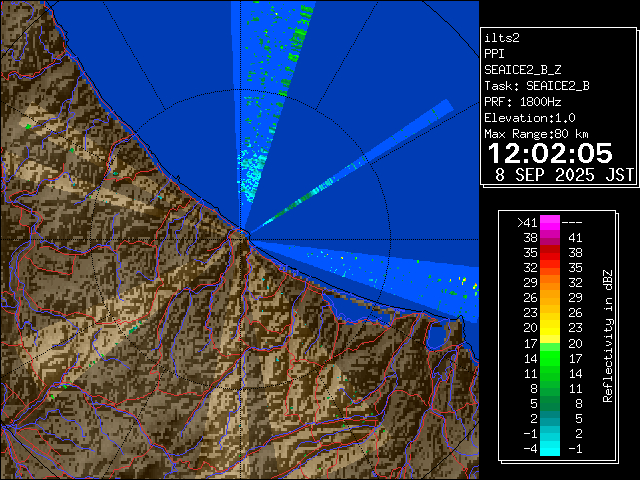This screenshot has height=480, width=640.
Task: Click the 12:02:05 timestamp display
Action: (x=550, y=153)
